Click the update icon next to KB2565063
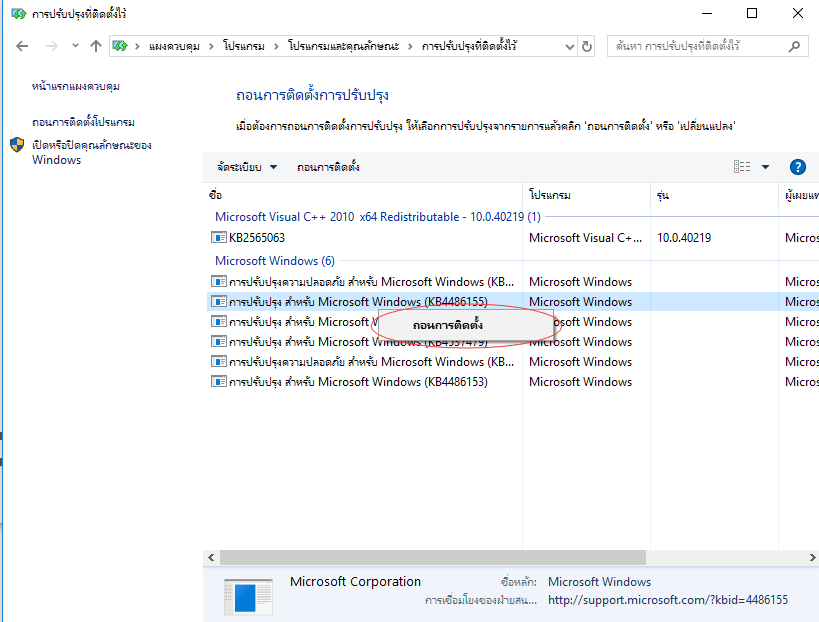The image size is (819, 622). (218, 237)
